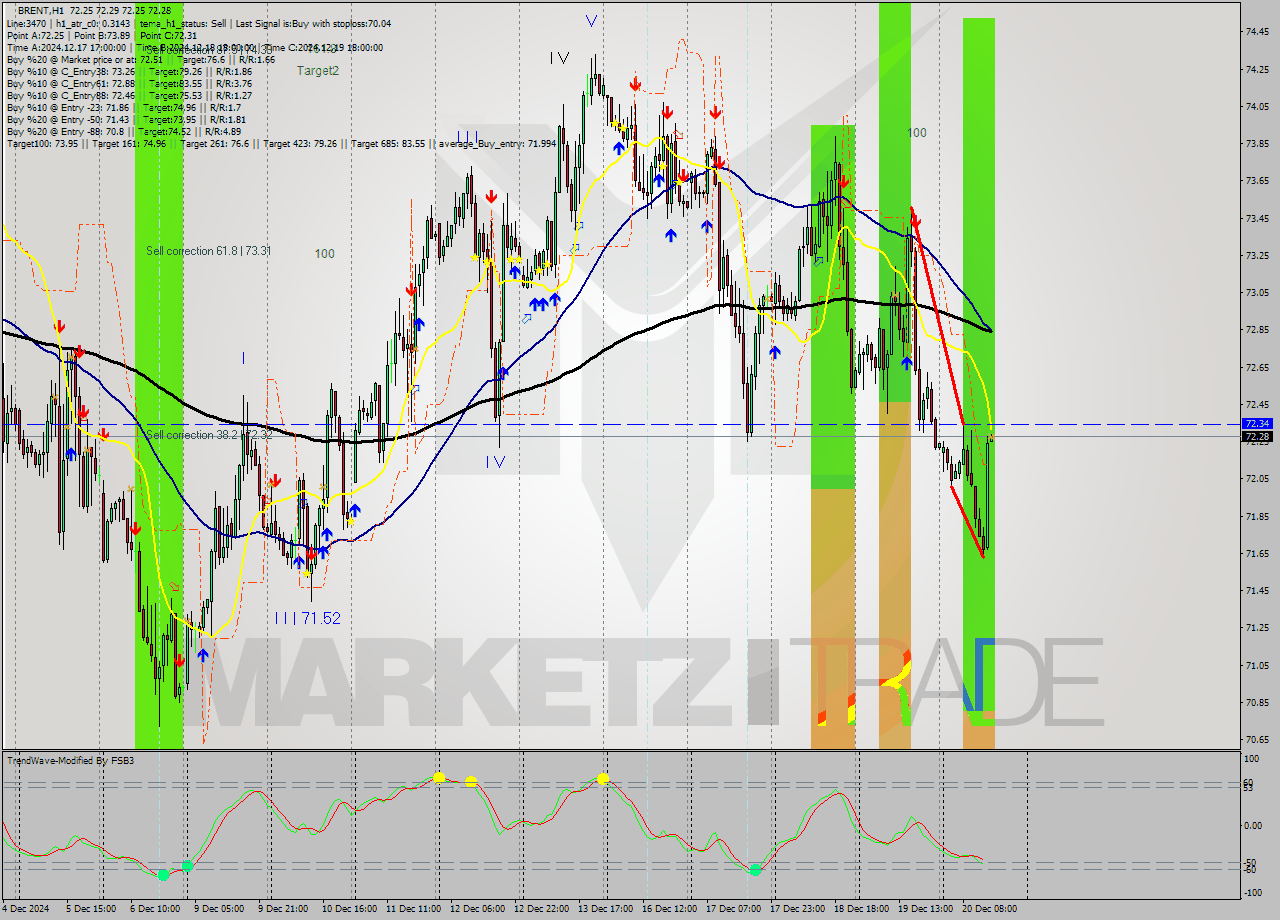
Task: Click the blue 72.34 price tag on the axis
Action: coord(1257,424)
